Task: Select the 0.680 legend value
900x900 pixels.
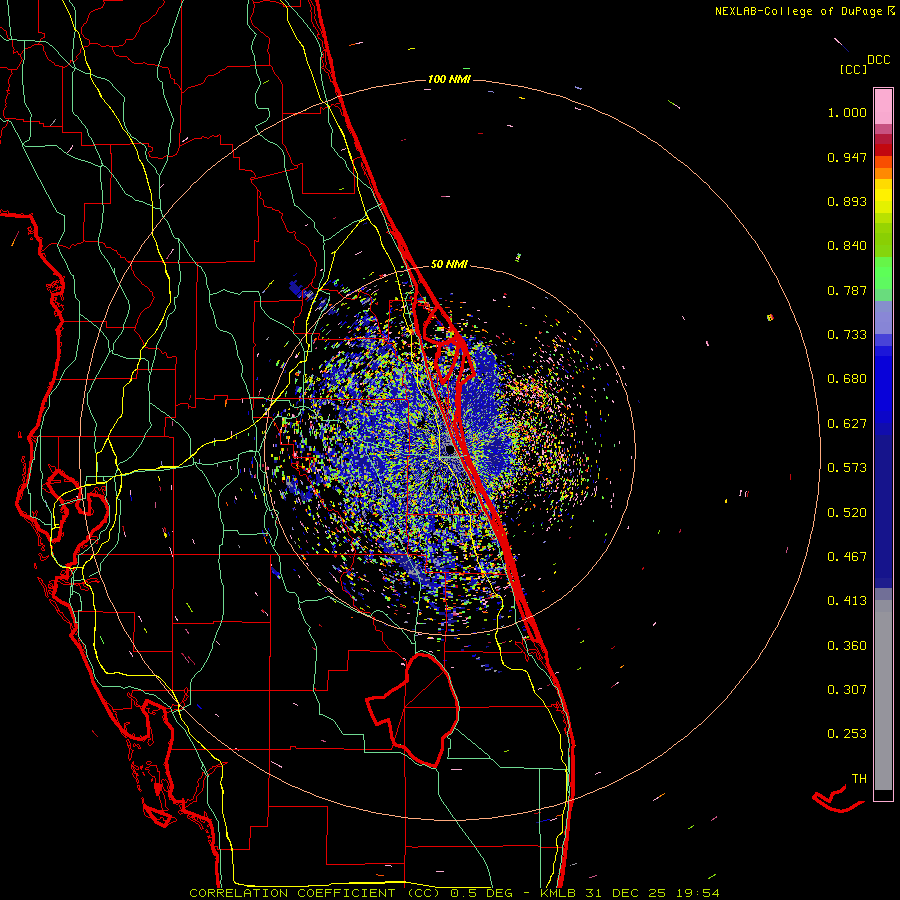Action: tap(847, 379)
